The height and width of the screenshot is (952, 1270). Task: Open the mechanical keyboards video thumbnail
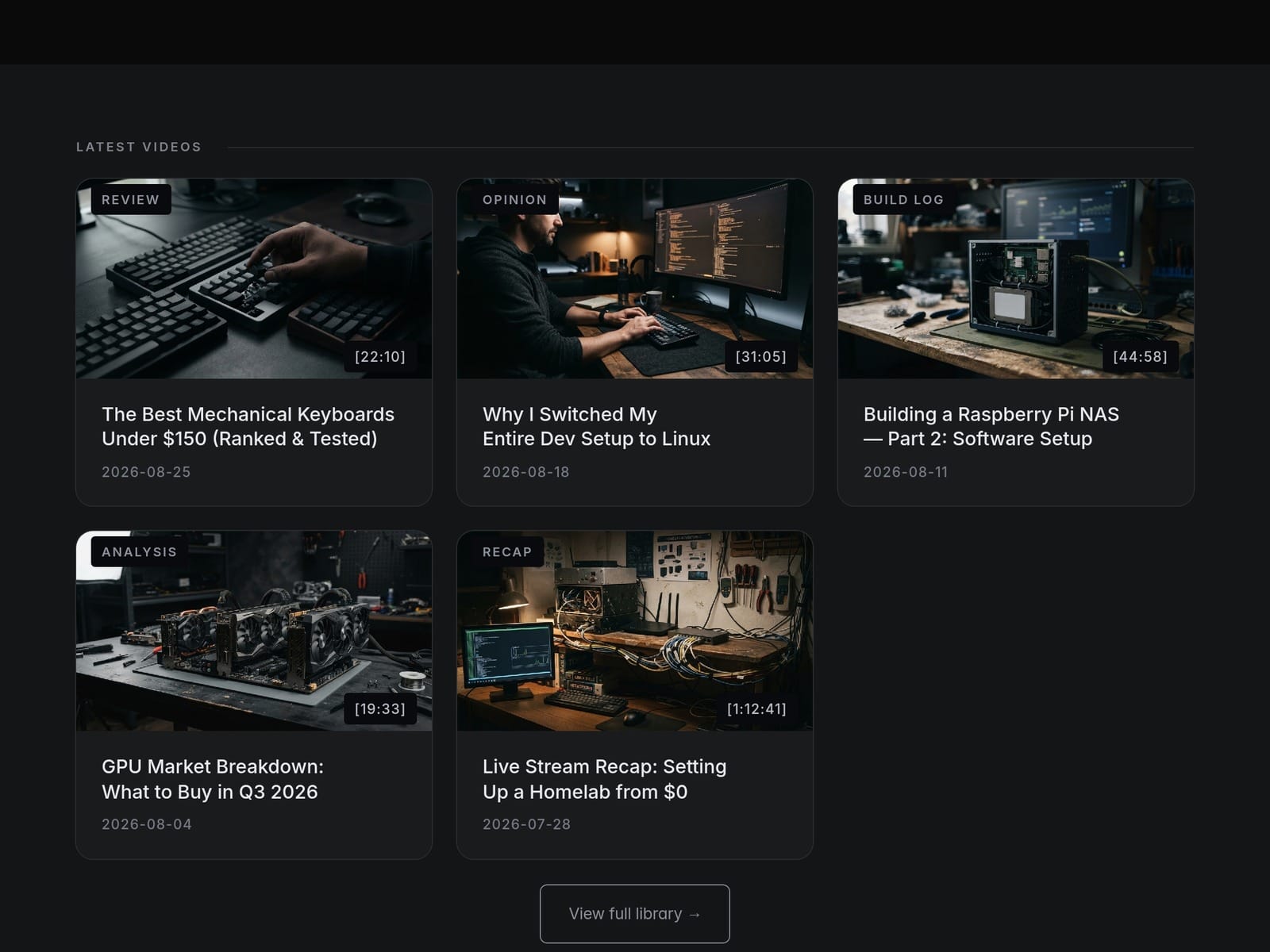point(254,278)
